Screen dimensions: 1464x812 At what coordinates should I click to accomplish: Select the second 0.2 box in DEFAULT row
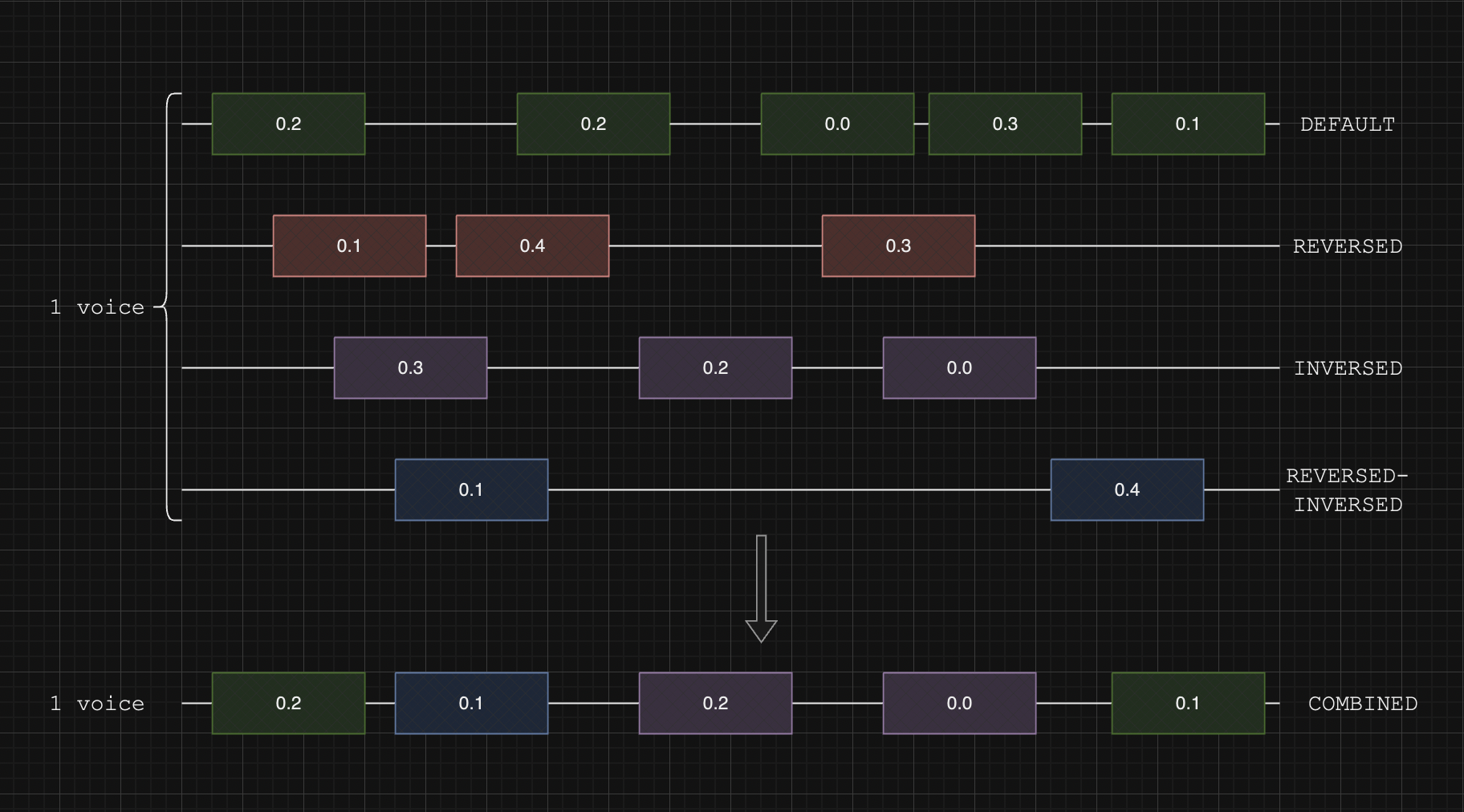tap(593, 124)
